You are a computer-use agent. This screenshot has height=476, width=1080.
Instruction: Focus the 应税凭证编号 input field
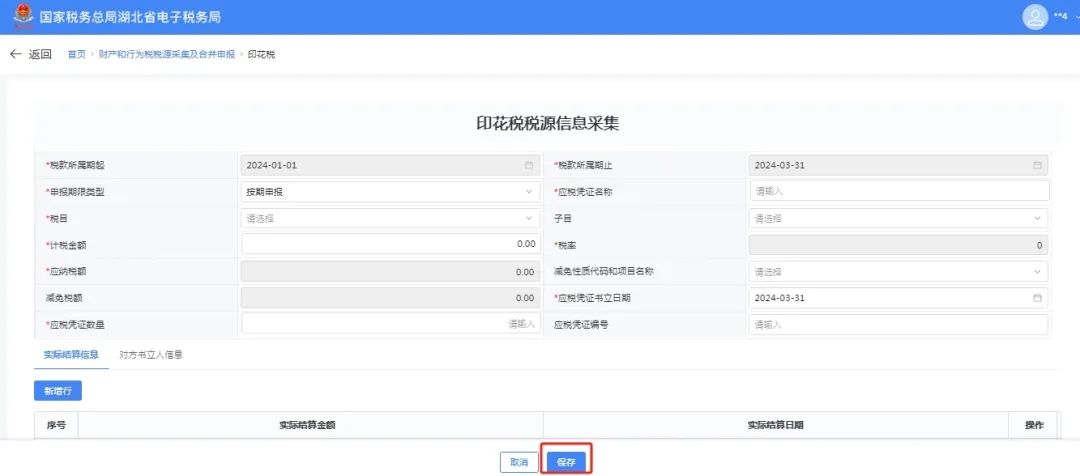899,324
